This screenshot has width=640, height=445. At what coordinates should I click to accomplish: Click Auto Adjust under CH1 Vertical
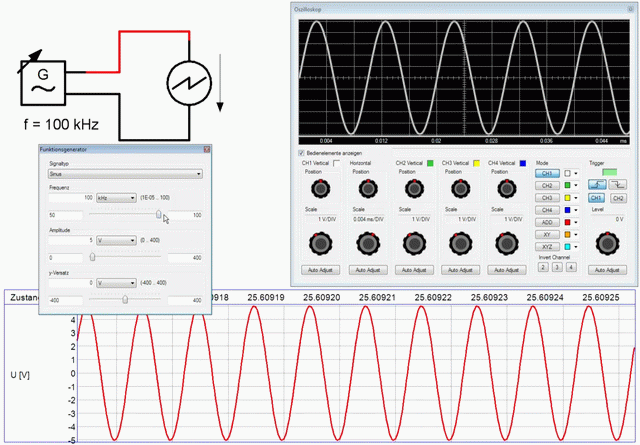coord(320,270)
